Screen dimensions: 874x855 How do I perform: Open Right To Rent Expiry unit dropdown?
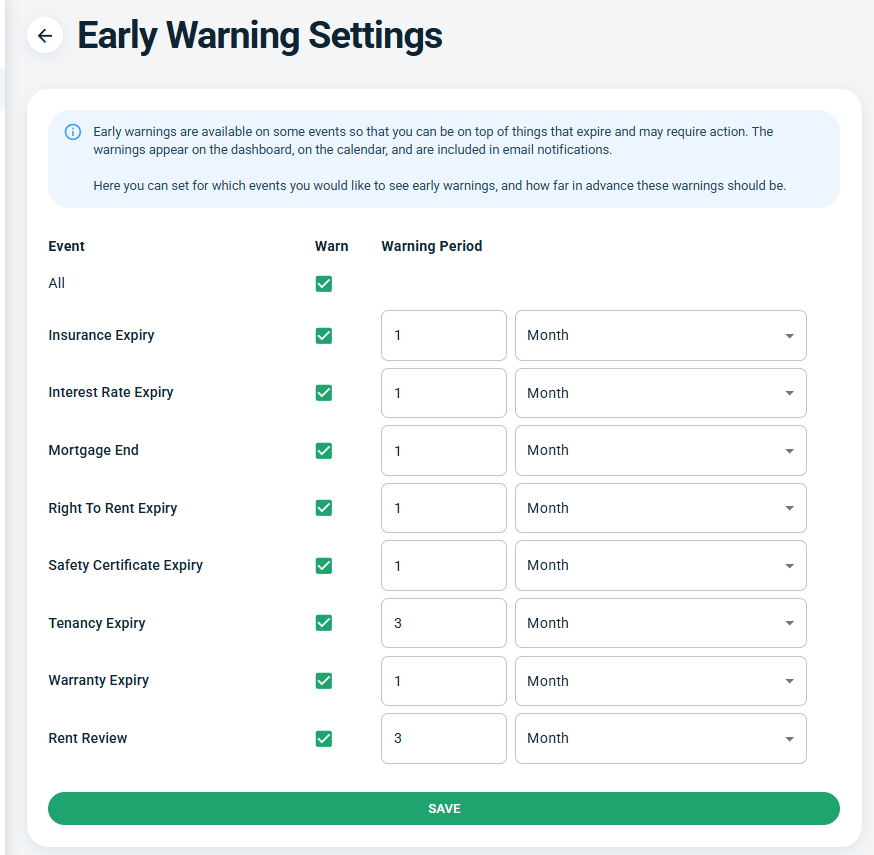(661, 508)
